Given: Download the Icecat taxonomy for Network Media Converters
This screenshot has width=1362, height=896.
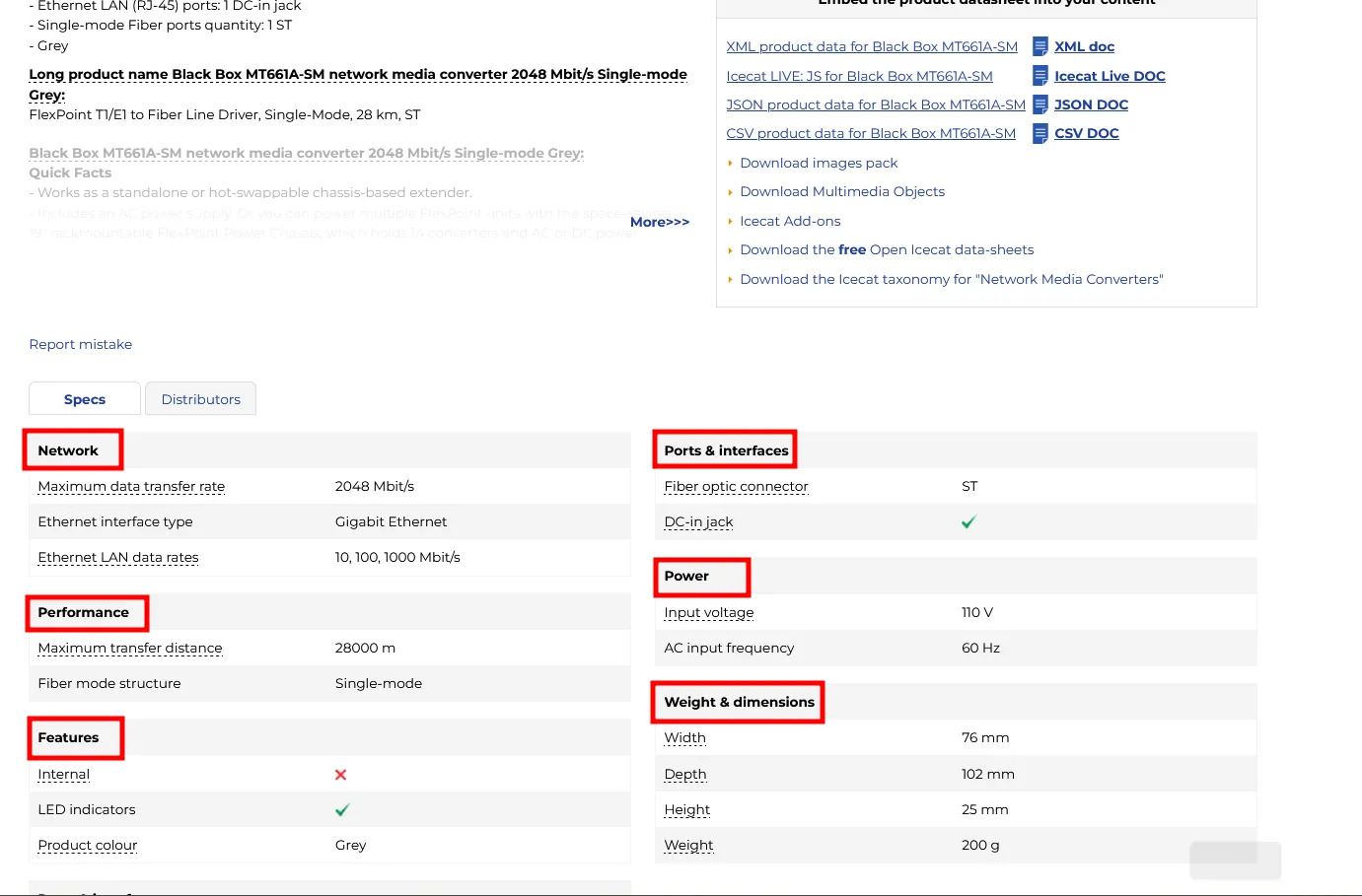Looking at the screenshot, I should (x=952, y=279).
